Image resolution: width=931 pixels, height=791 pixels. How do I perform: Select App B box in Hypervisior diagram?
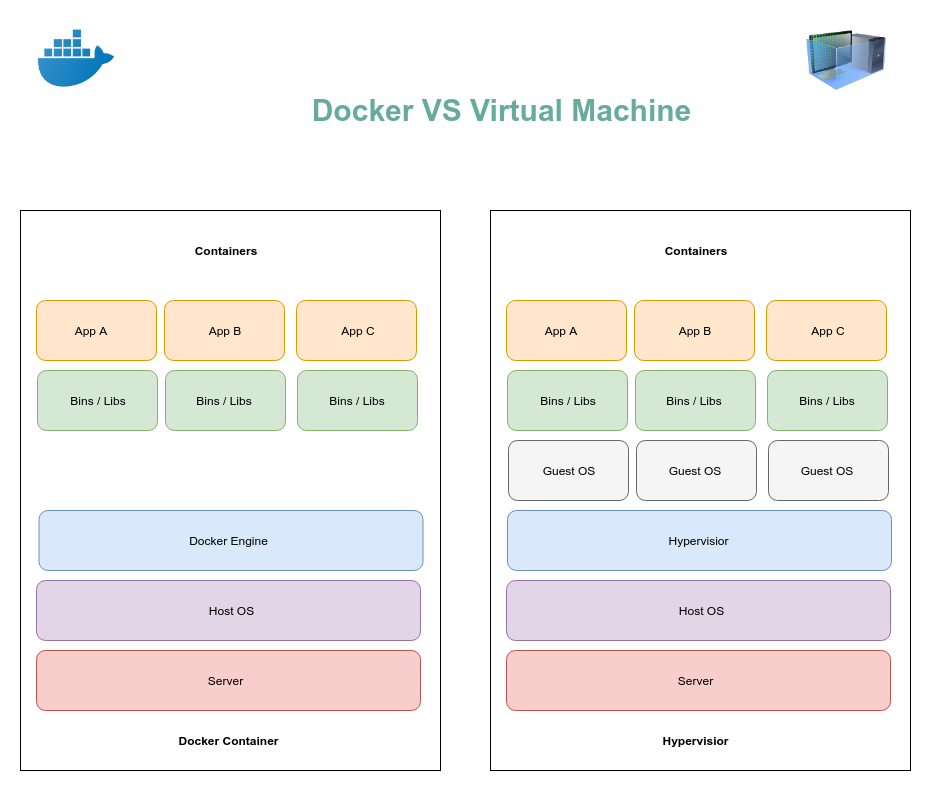(695, 331)
